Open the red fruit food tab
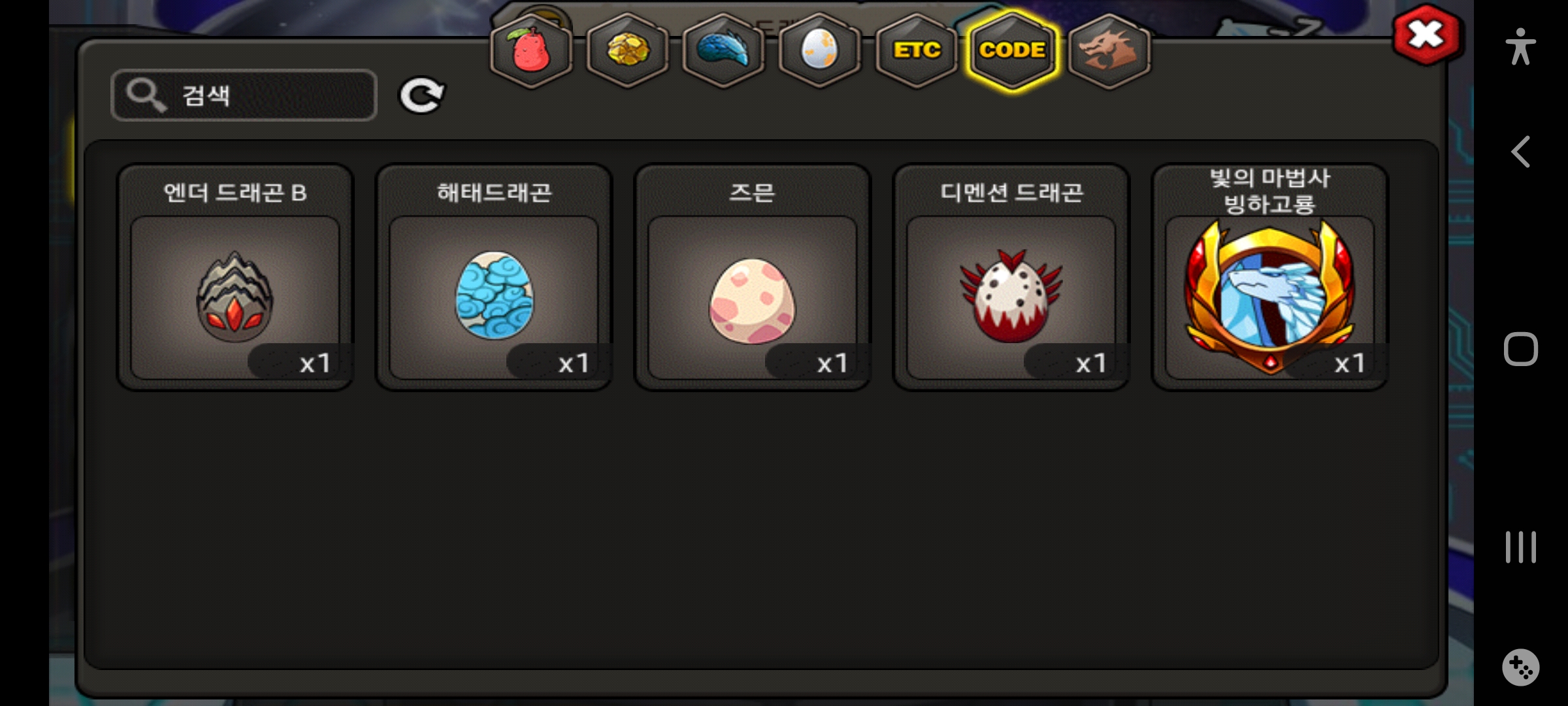Image resolution: width=1568 pixels, height=706 pixels. (x=531, y=51)
